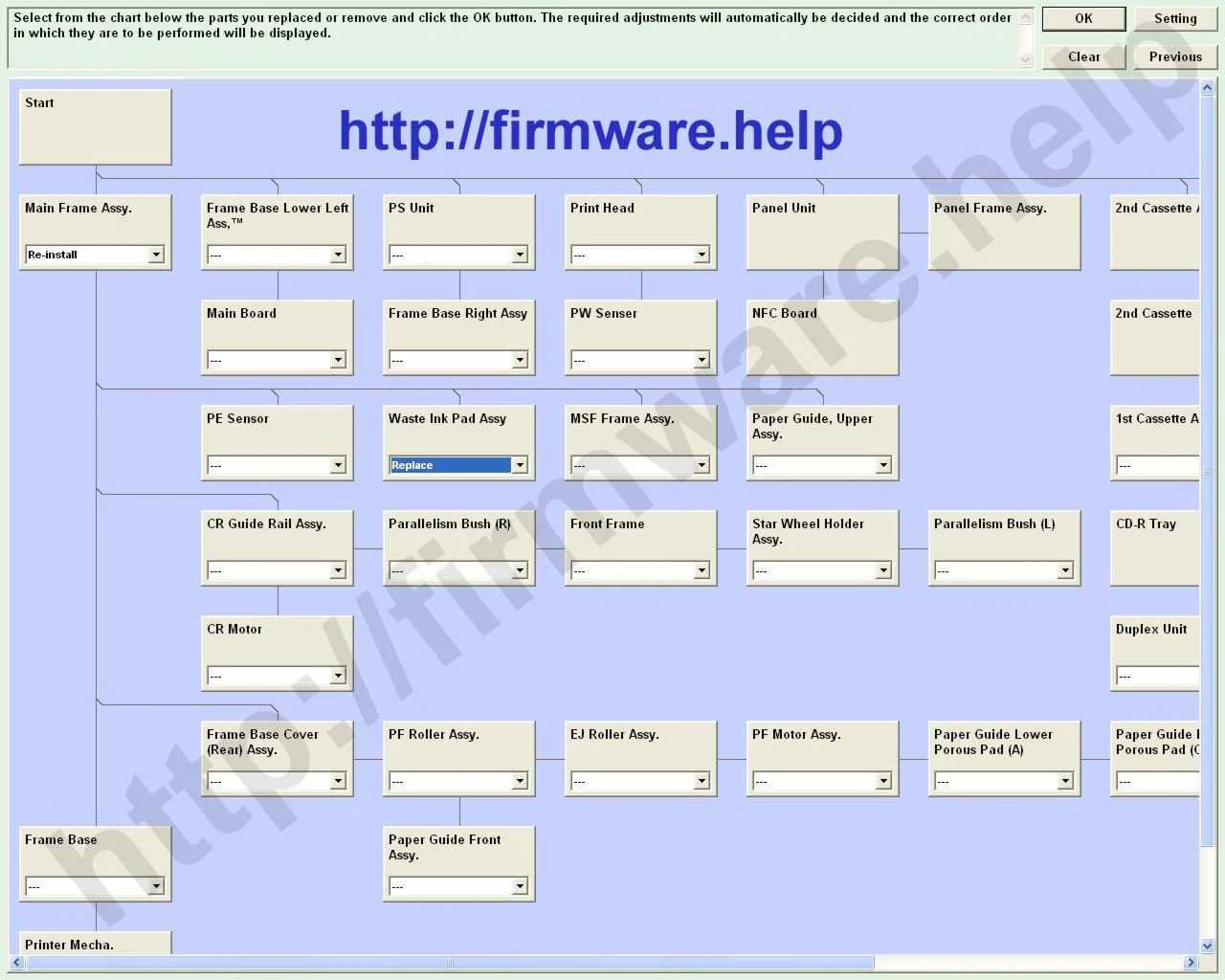Click the CD-R Tray box
The width and height of the screenshot is (1225, 980).
(1155, 548)
